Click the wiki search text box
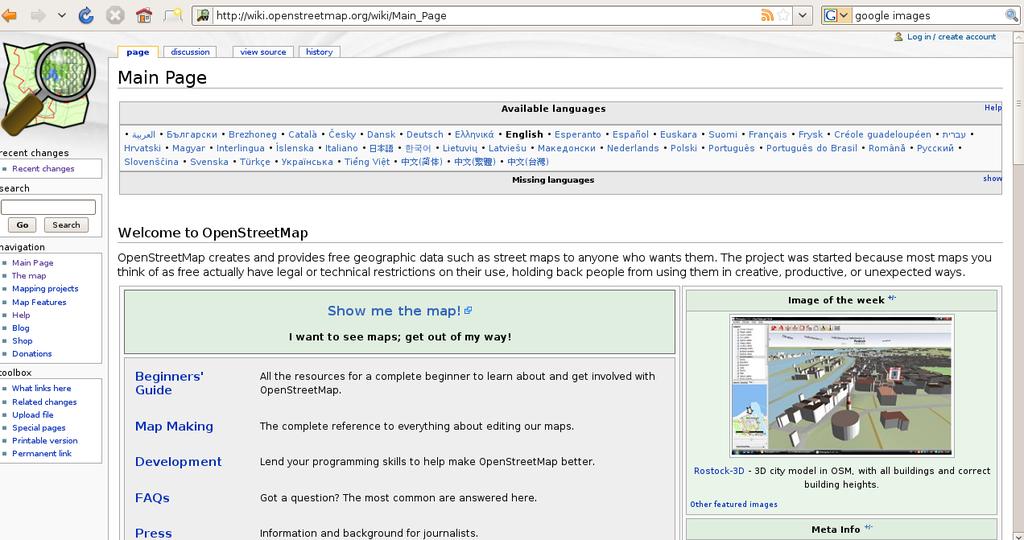The height and width of the screenshot is (540, 1024). [x=48, y=207]
